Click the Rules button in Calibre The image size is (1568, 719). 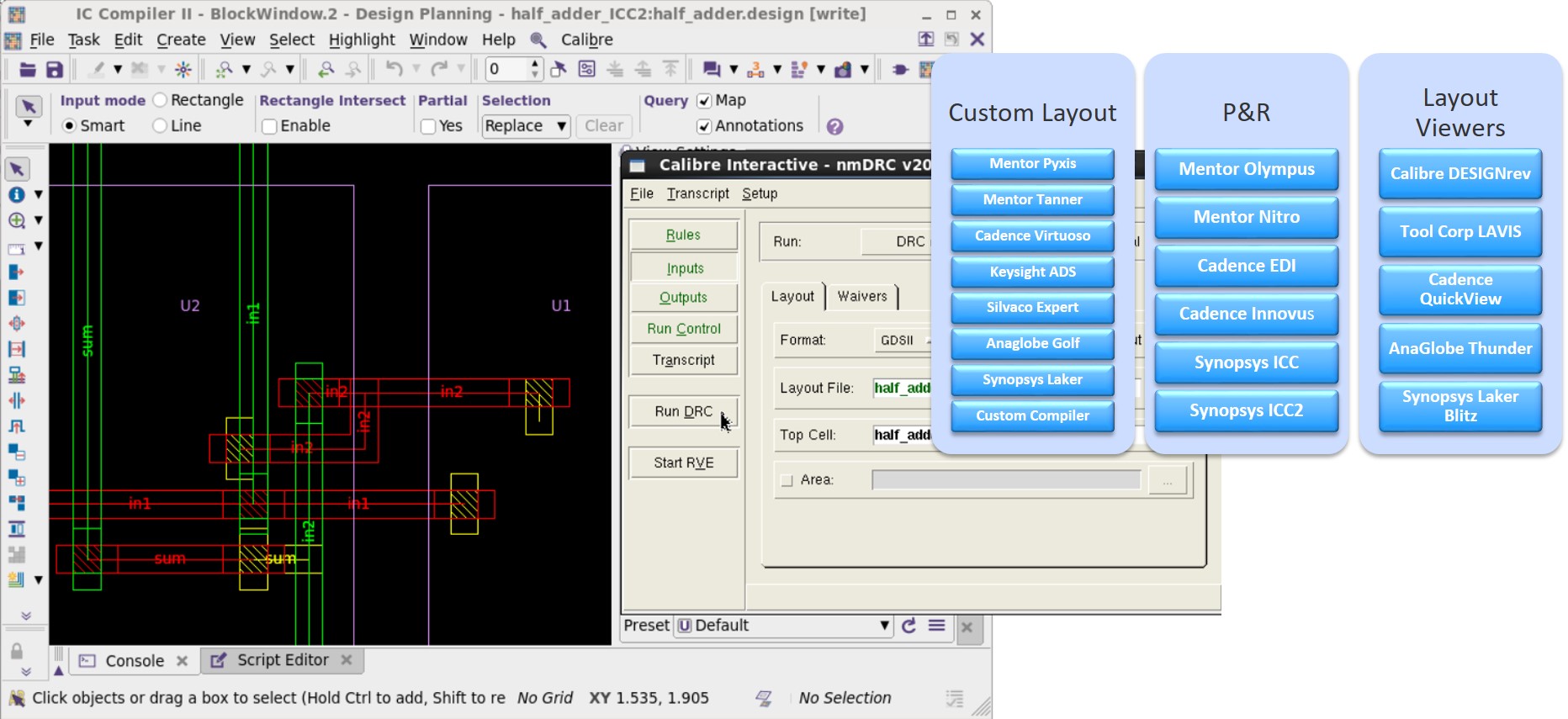pos(683,235)
